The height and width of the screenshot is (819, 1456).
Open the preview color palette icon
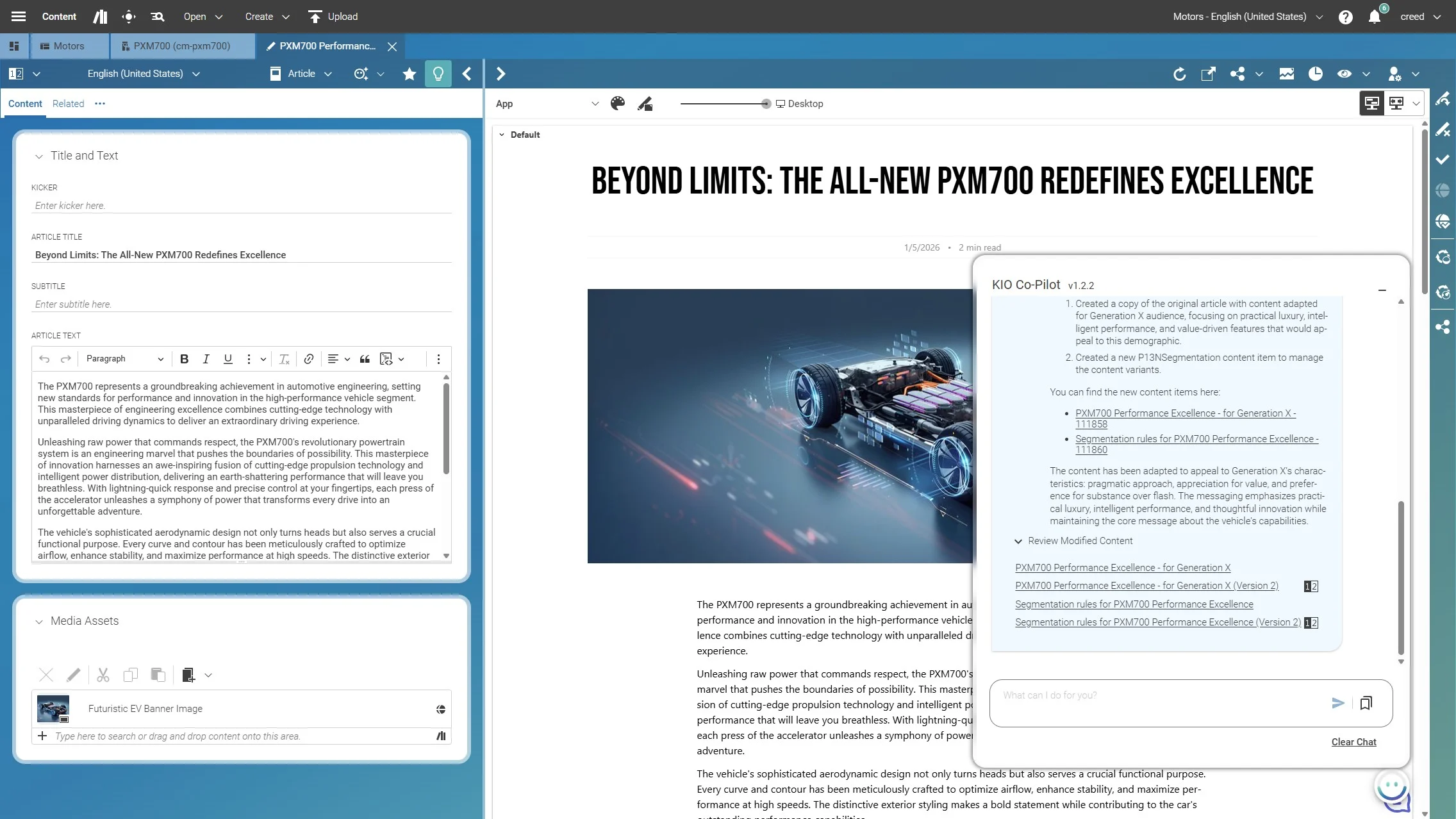(x=617, y=104)
